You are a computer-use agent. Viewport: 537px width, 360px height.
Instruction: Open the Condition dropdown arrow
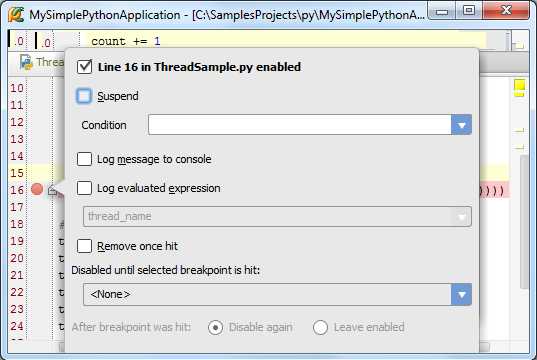pos(461,125)
